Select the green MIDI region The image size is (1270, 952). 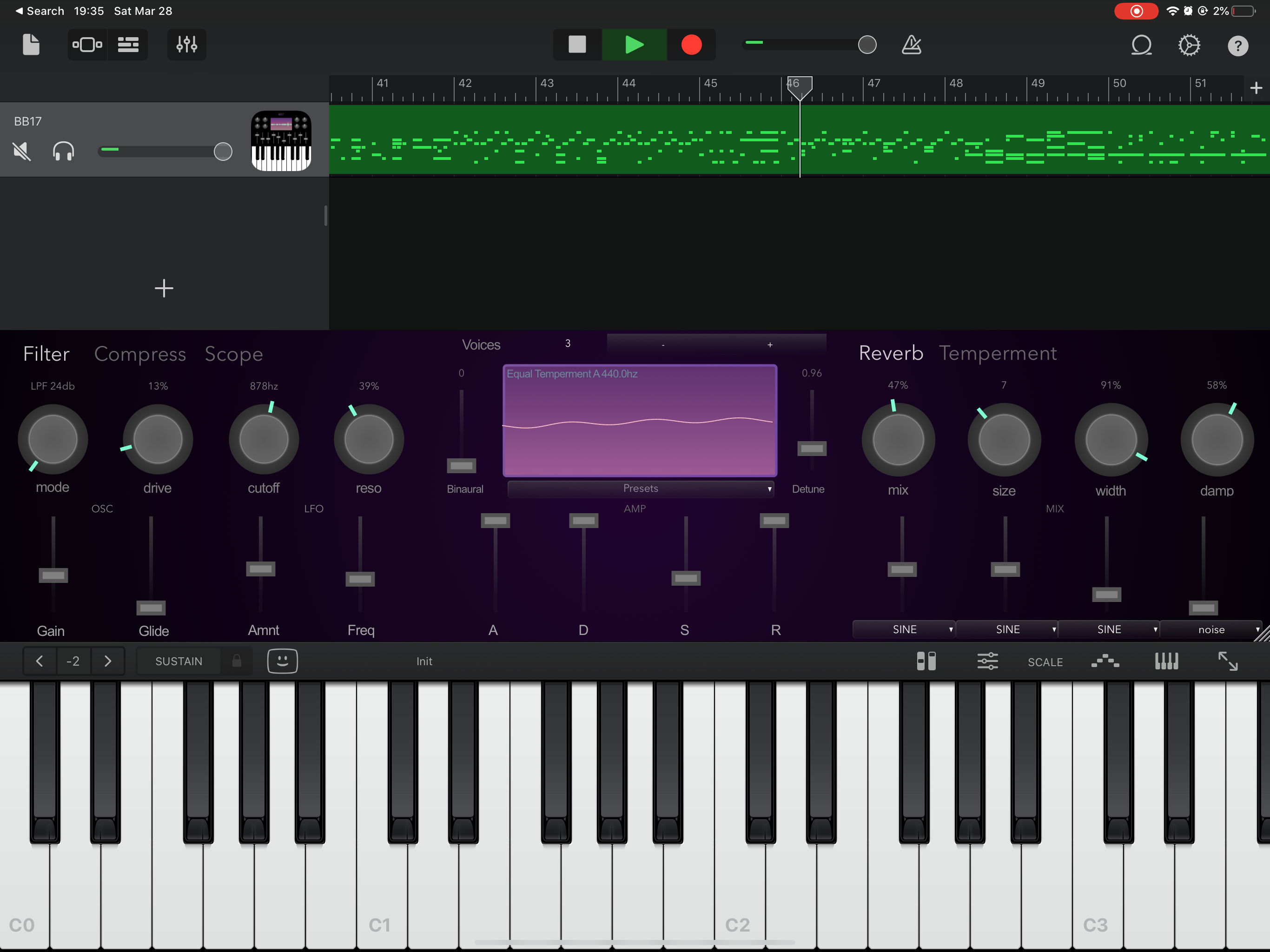(799, 139)
